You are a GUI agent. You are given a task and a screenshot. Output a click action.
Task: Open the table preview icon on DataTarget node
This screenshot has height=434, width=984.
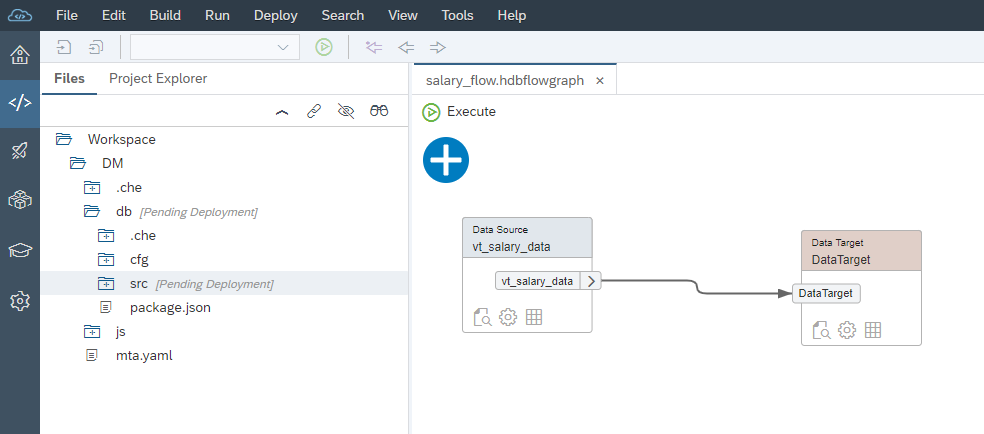(872, 330)
